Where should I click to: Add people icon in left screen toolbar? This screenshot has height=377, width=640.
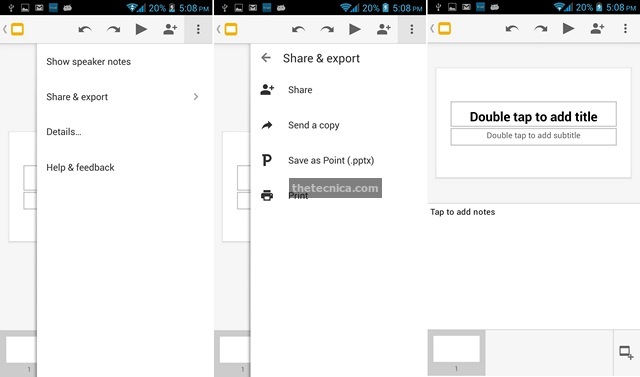point(170,29)
